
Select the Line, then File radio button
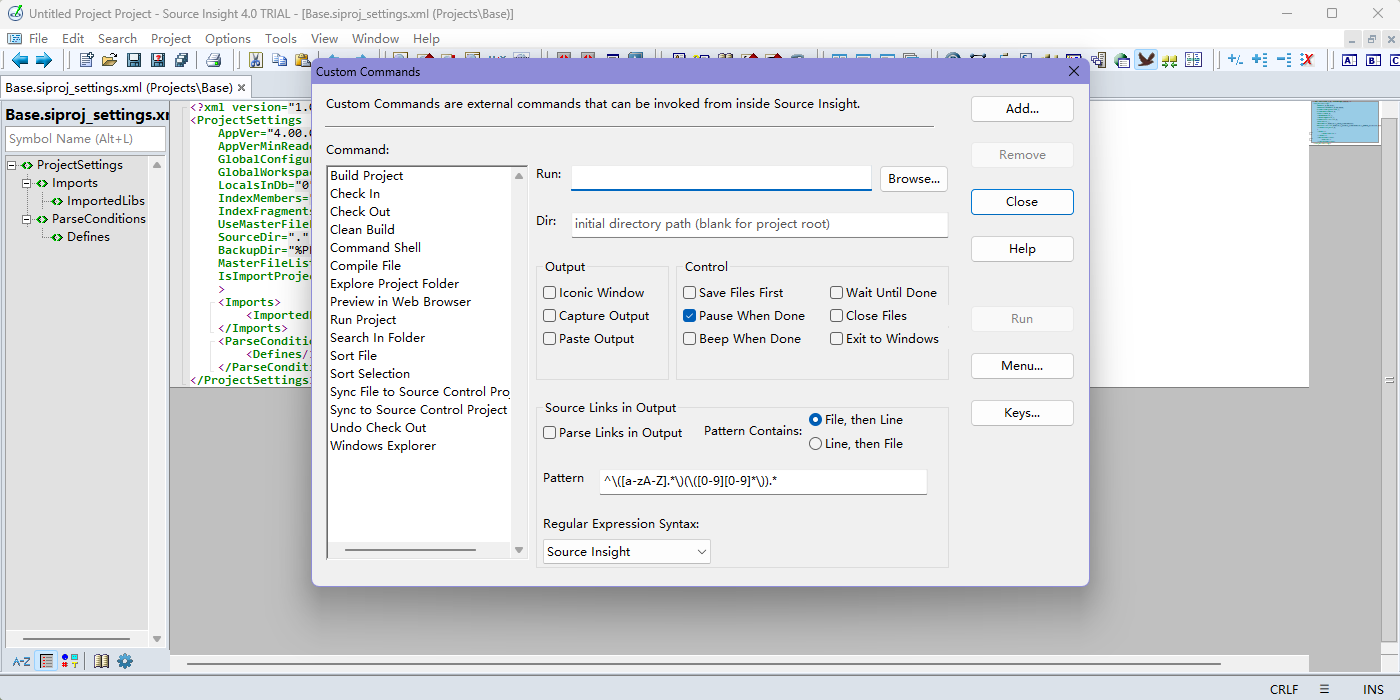[x=816, y=444]
